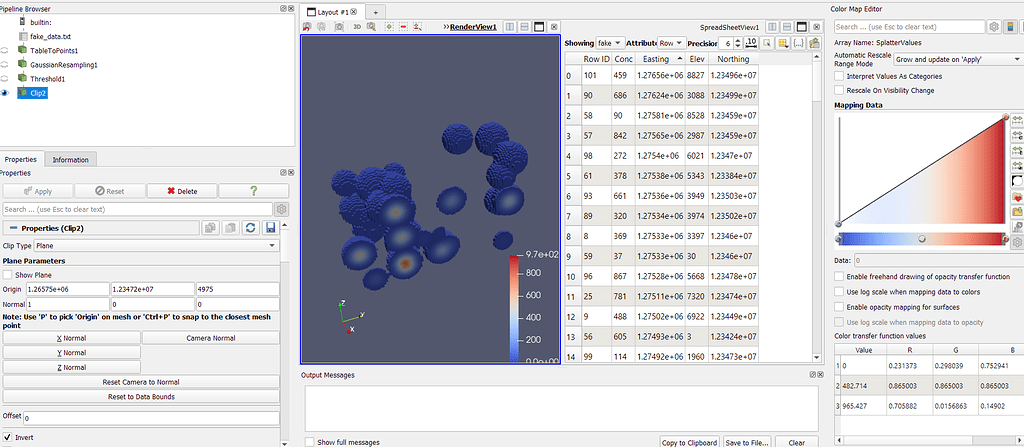Click the save to preset folder icon

[1017, 212]
